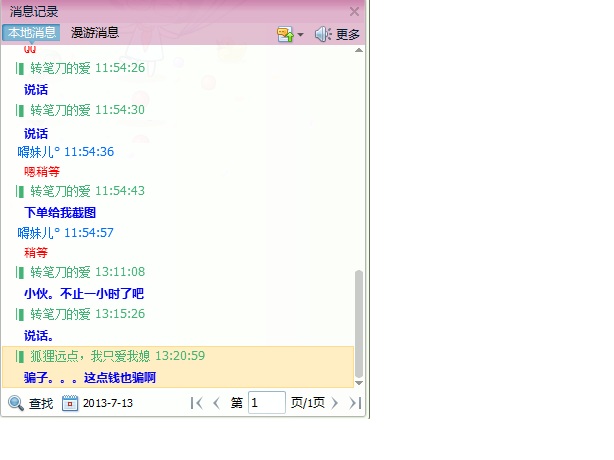This screenshot has width=614, height=460.
Task: Click sender line 转笔刀的爱 13:15:26
Action: tap(80, 314)
